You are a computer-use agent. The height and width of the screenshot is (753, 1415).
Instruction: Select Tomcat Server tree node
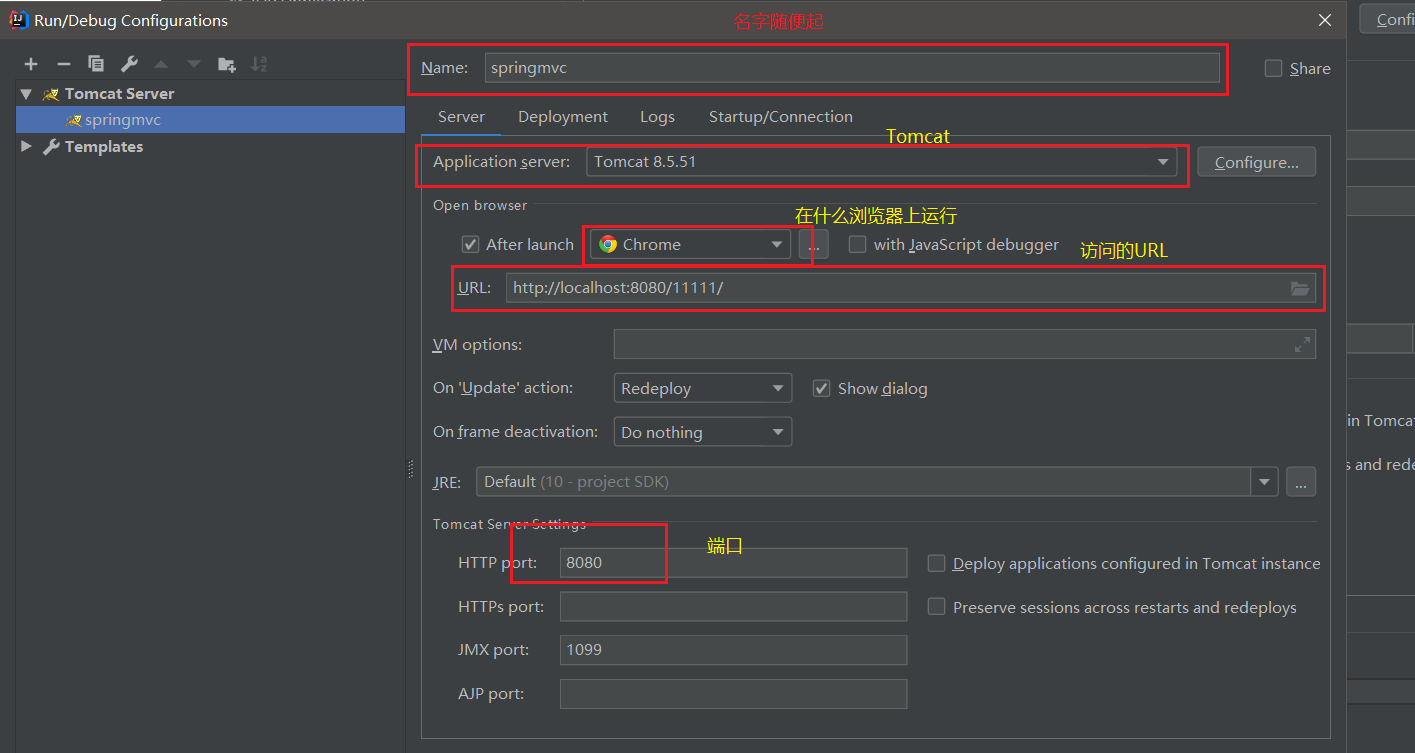coord(119,93)
